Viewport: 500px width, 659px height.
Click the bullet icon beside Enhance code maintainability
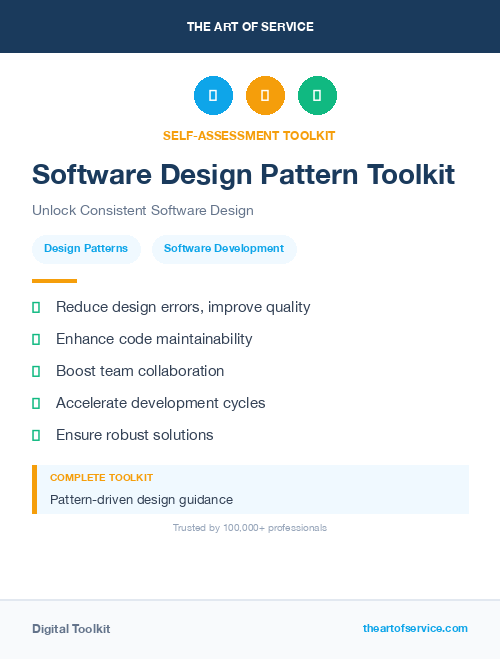36,339
